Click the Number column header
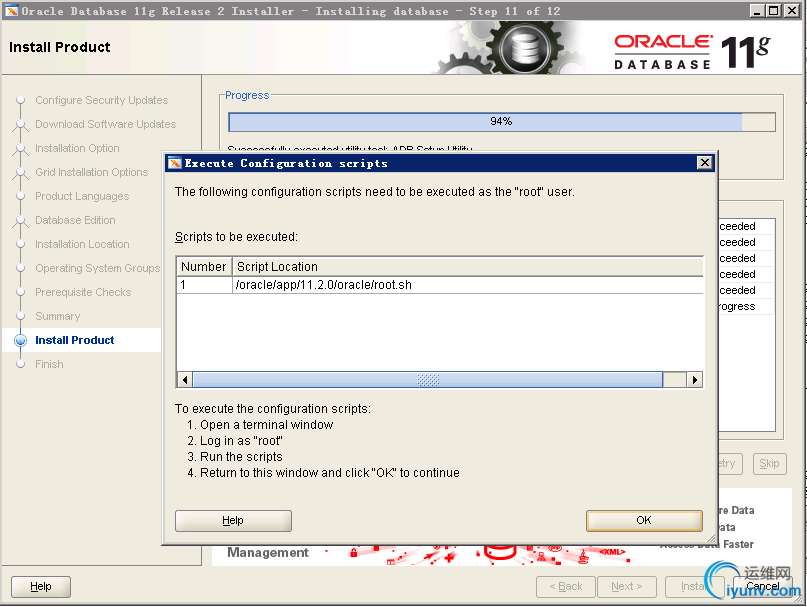The image size is (807, 607). [204, 267]
